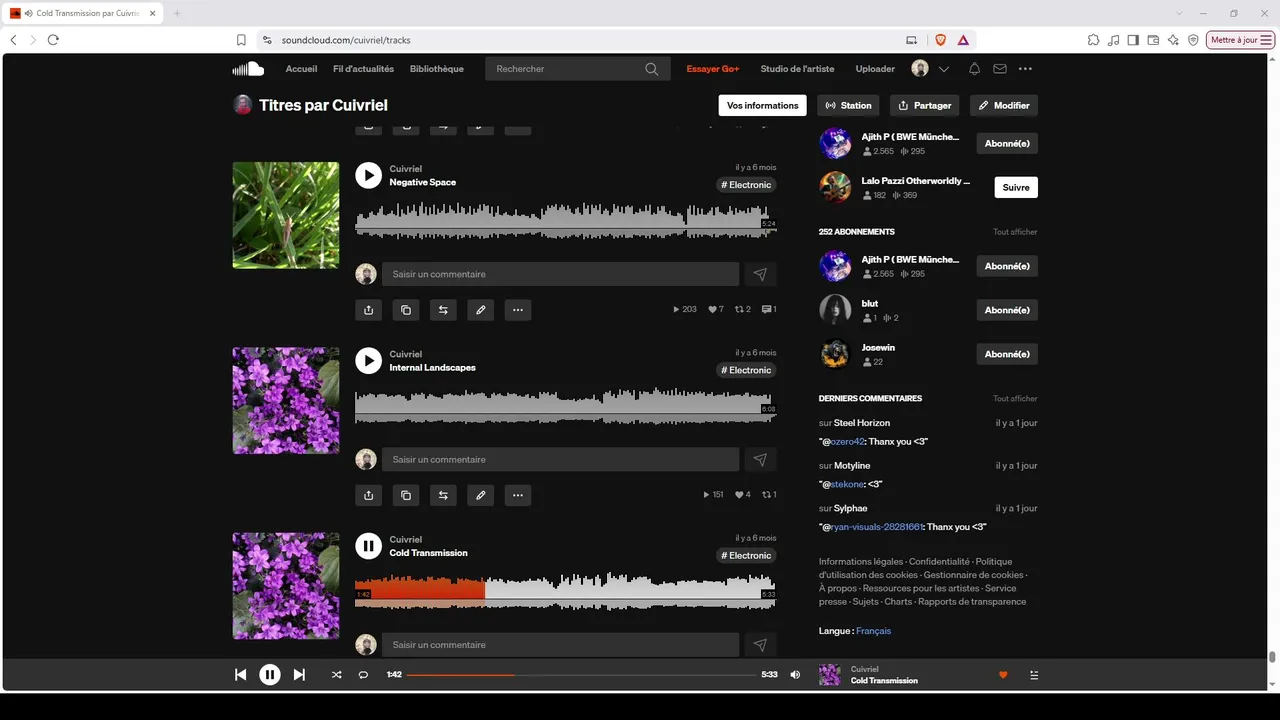
Task: Toggle shuffle in the player bar
Action: point(336,675)
